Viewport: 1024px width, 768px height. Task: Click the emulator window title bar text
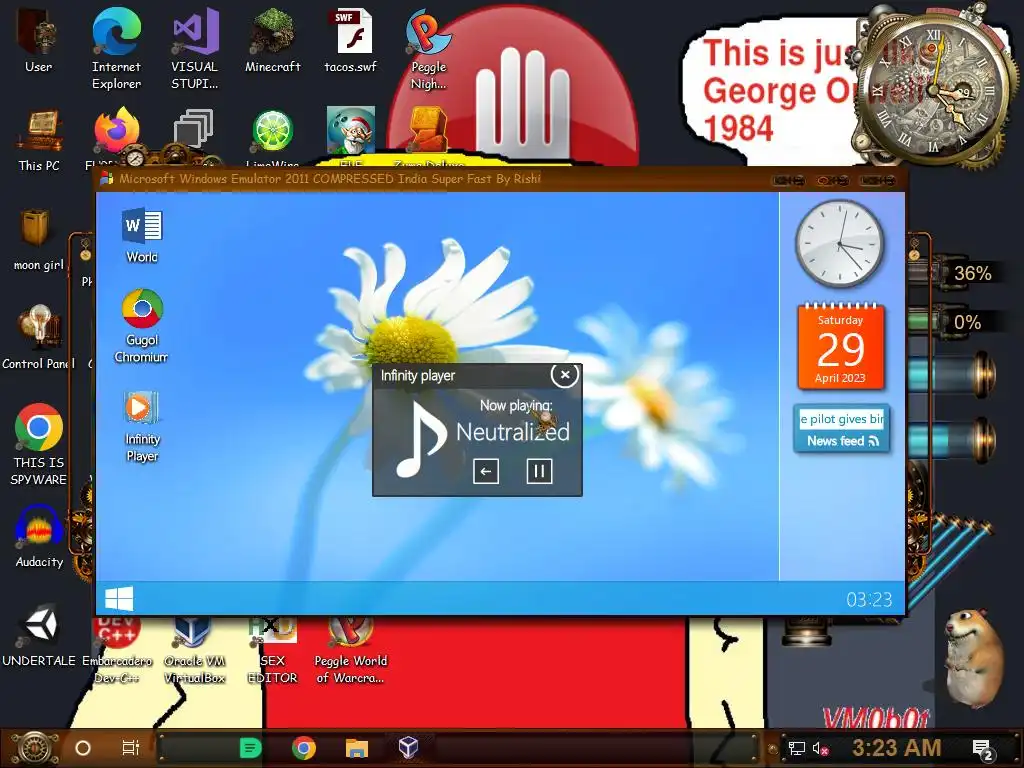pyautogui.click(x=330, y=178)
